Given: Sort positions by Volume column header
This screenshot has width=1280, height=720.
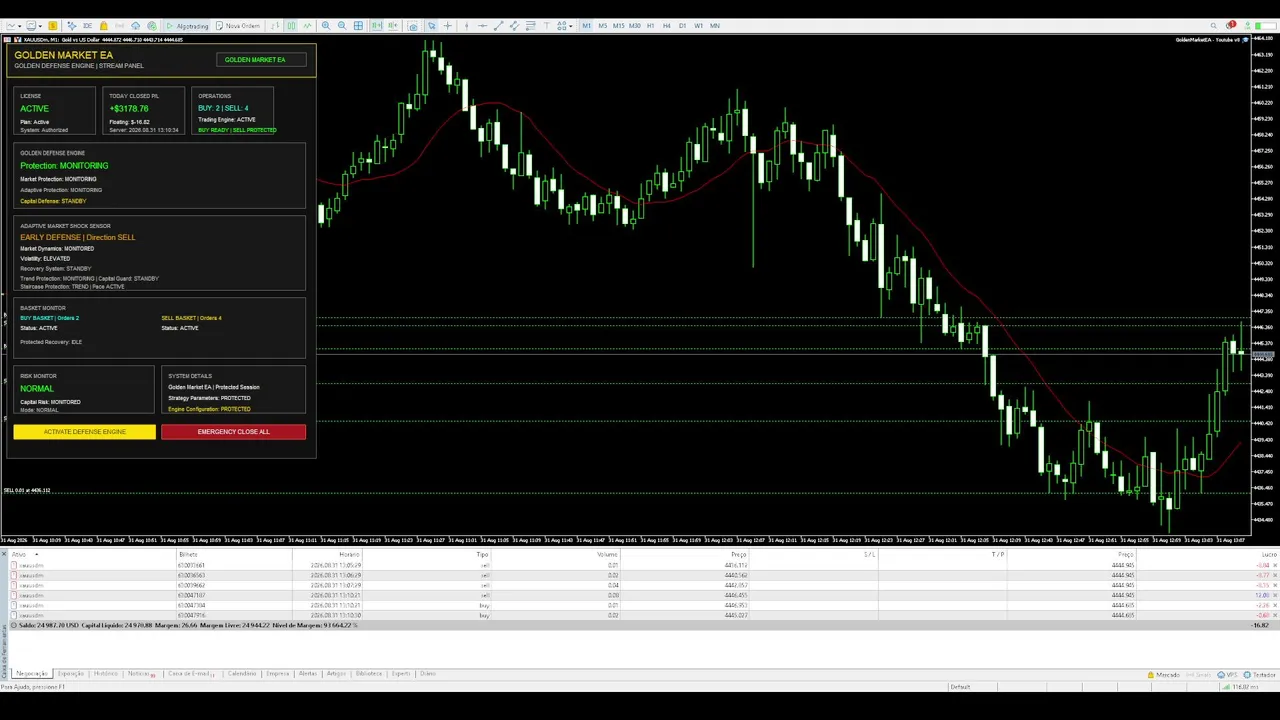Looking at the screenshot, I should click(x=607, y=555).
